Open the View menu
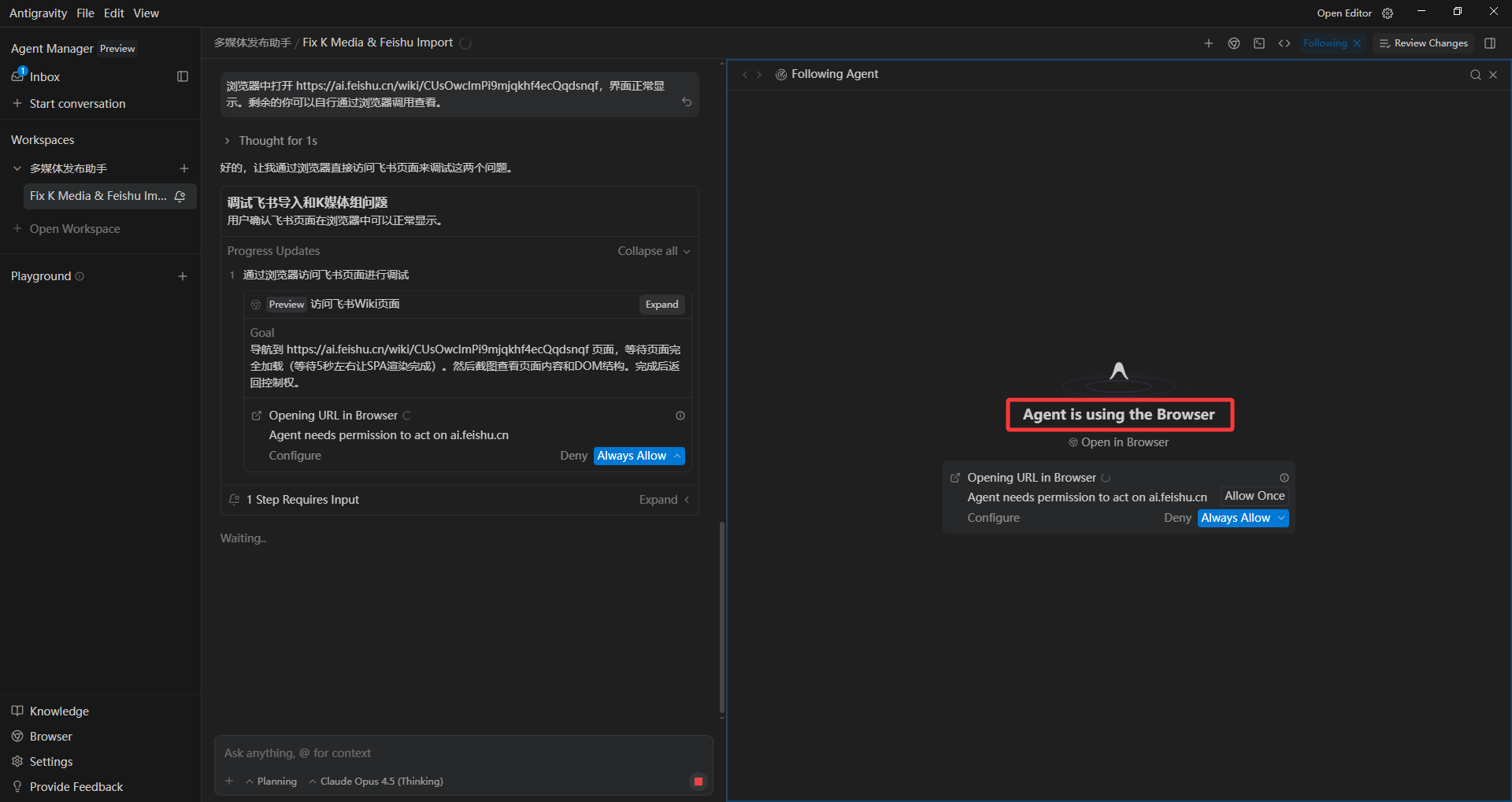The width and height of the screenshot is (1512, 802). click(146, 13)
